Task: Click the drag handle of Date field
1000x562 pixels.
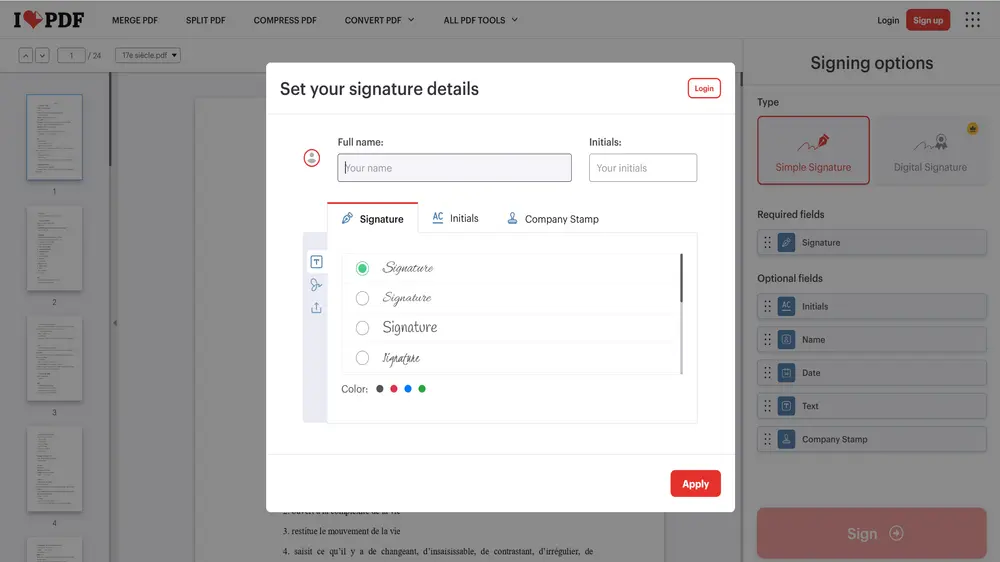Action: pyautogui.click(x=767, y=373)
